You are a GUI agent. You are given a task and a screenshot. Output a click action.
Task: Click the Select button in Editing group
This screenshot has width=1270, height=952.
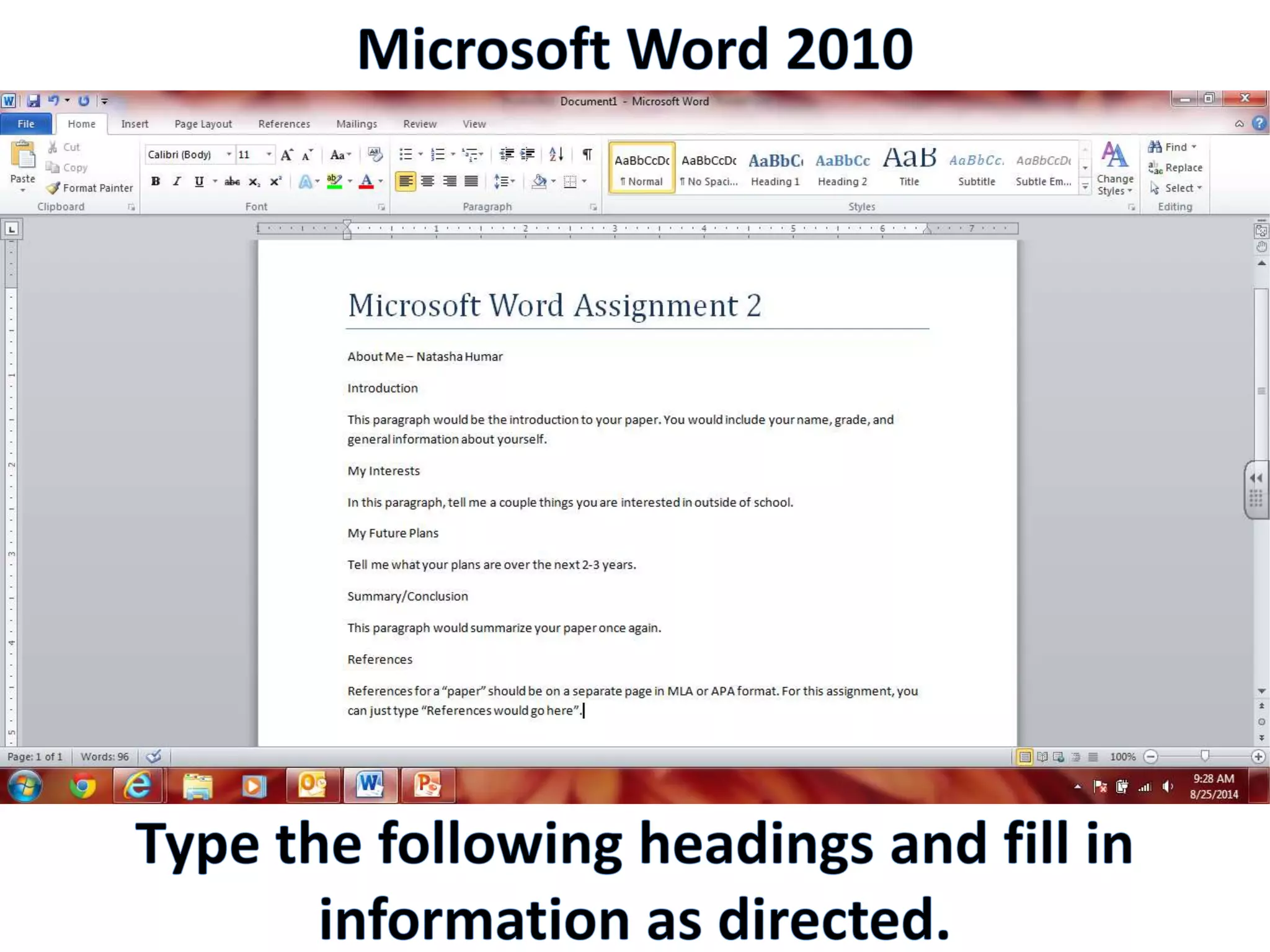[1176, 188]
